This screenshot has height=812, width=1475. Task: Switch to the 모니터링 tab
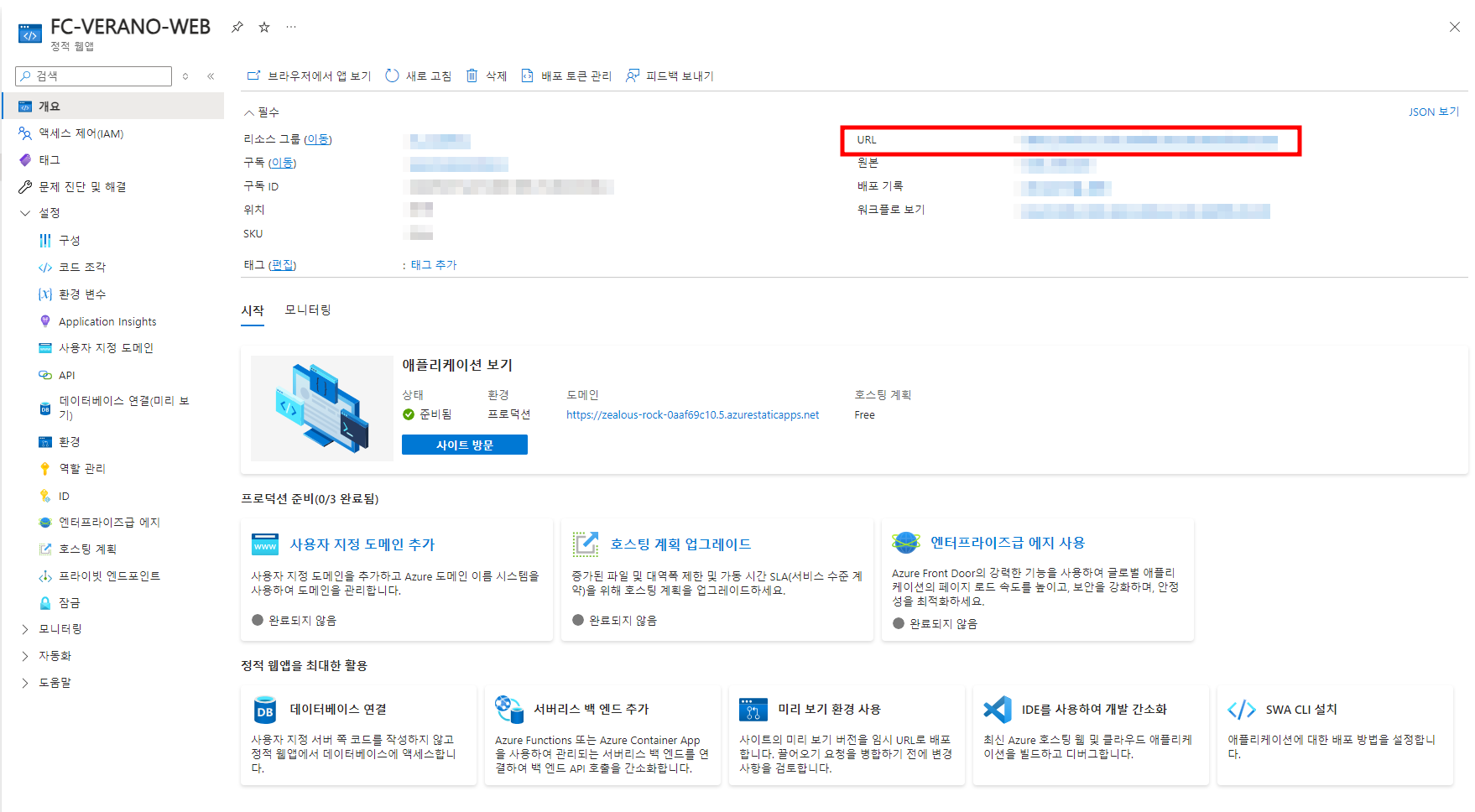coord(308,310)
